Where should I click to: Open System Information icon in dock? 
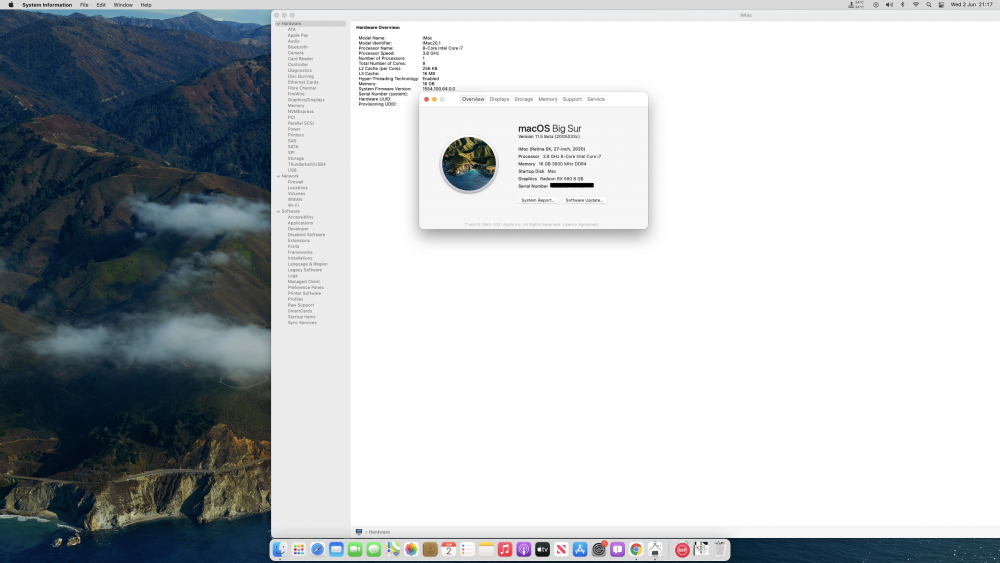655,549
